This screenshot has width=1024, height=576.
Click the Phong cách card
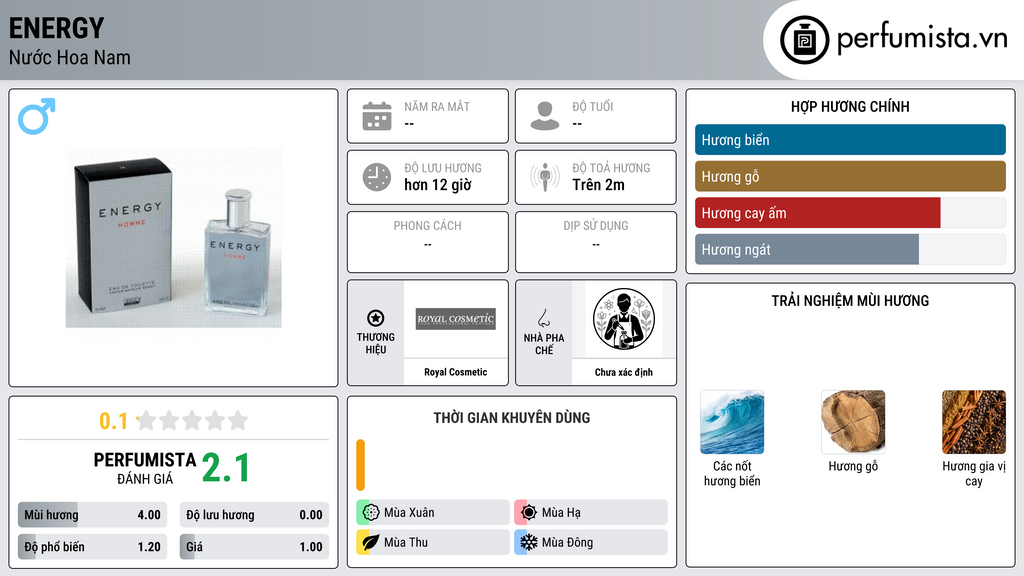pyautogui.click(x=428, y=242)
